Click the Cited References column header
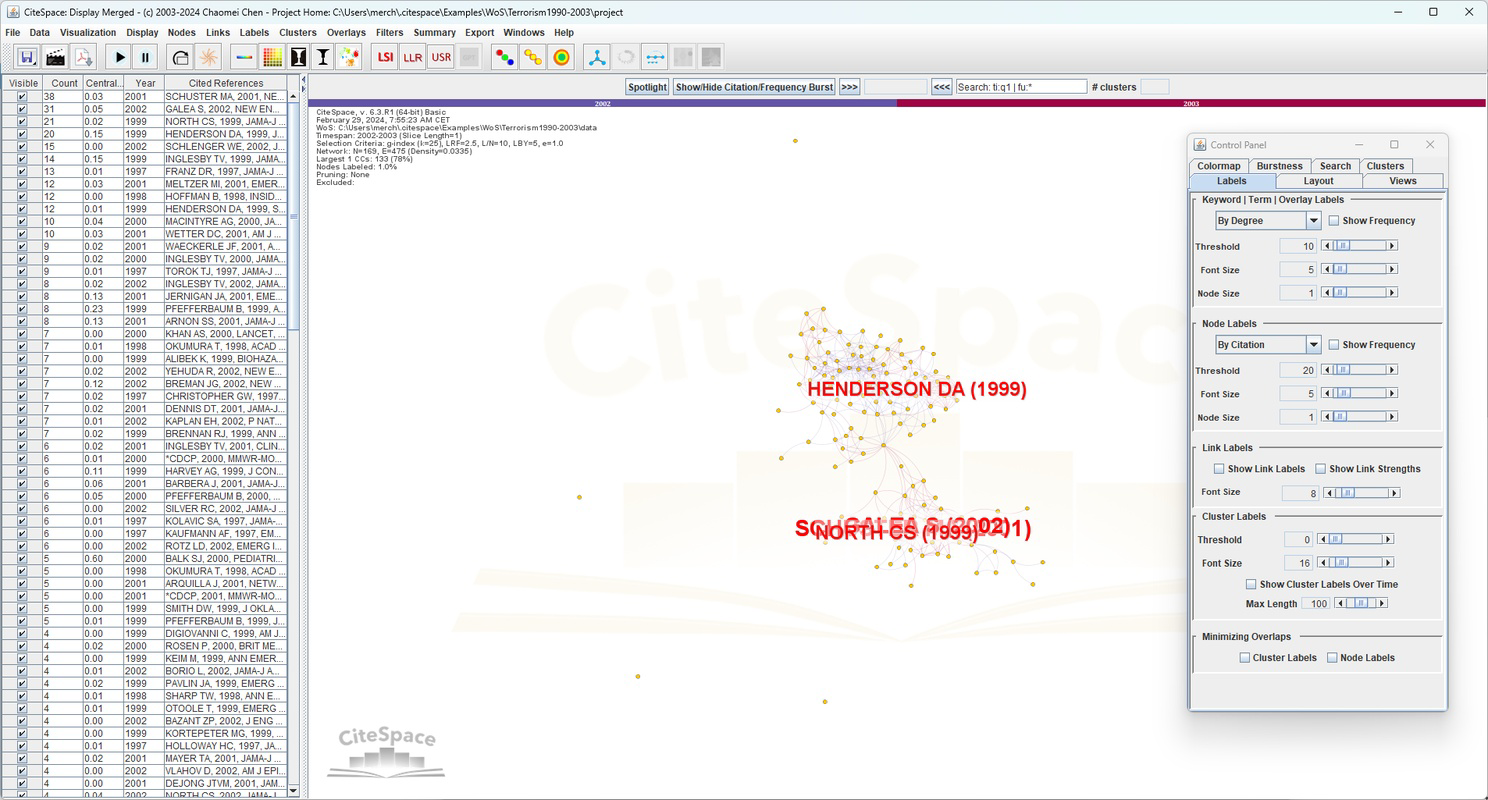Image resolution: width=1488 pixels, height=800 pixels. click(x=225, y=83)
